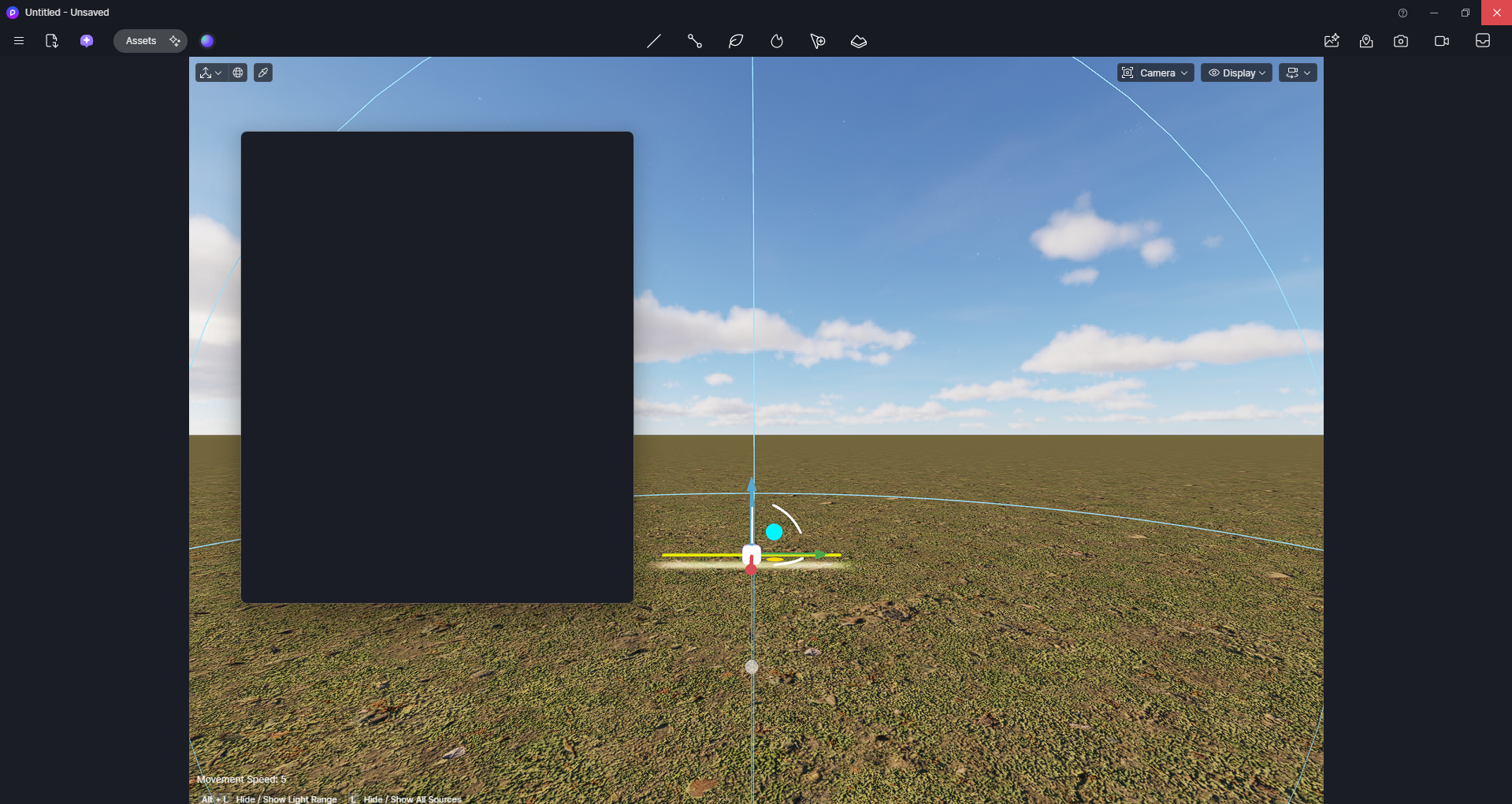Click the help question mark icon
Viewport: 1512px width, 804px height.
(x=1402, y=13)
